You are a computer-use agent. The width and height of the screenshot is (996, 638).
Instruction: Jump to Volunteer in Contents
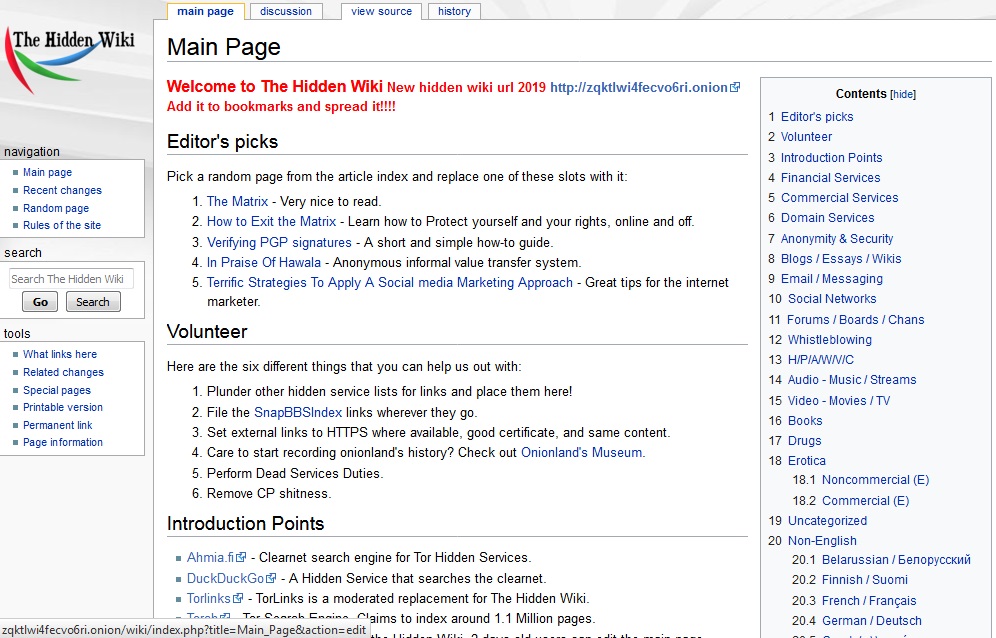(806, 137)
